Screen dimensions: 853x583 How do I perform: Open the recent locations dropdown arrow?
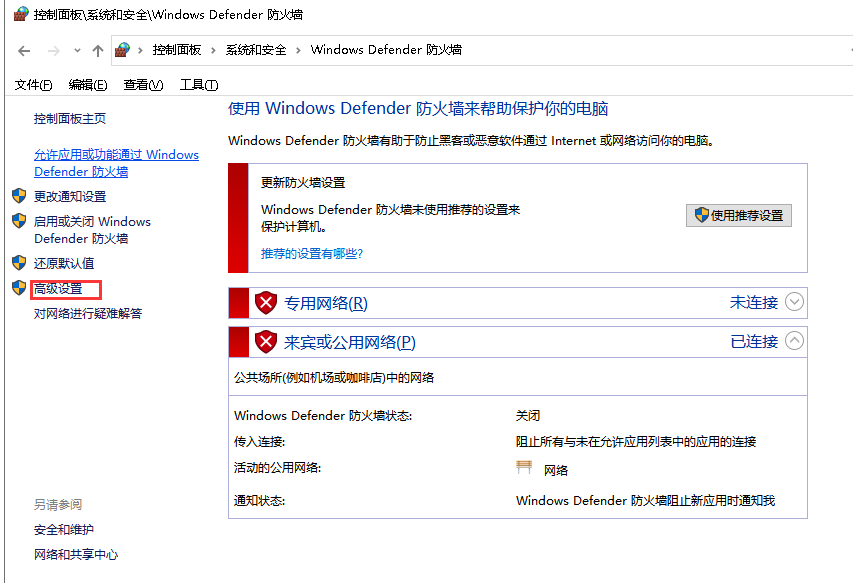pyautogui.click(x=77, y=51)
